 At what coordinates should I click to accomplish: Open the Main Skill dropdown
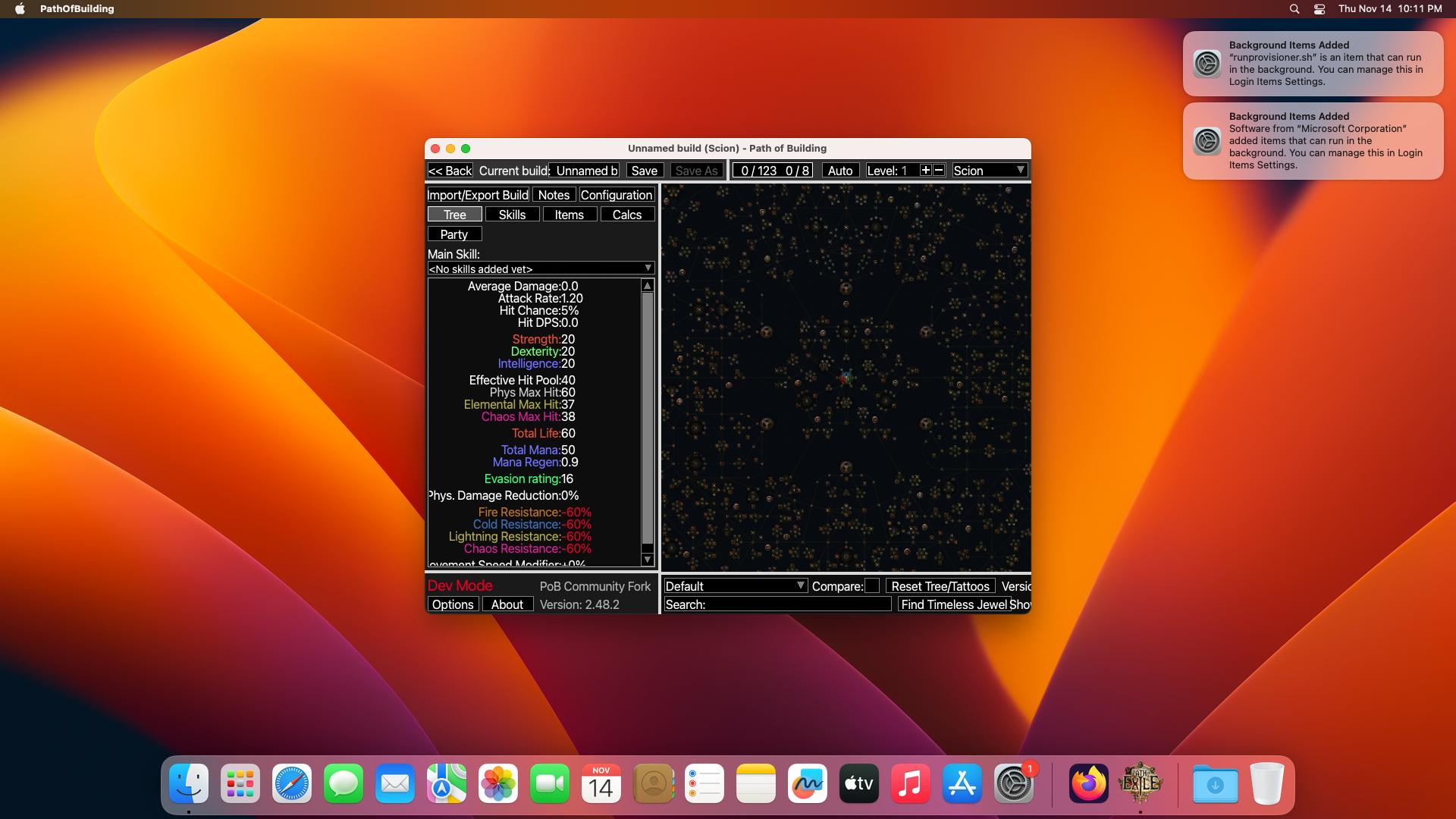pyautogui.click(x=541, y=268)
